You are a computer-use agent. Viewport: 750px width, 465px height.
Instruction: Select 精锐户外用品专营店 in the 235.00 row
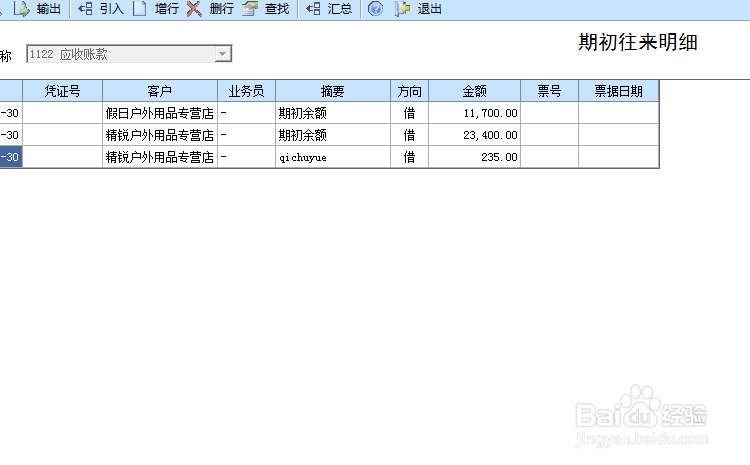click(160, 157)
